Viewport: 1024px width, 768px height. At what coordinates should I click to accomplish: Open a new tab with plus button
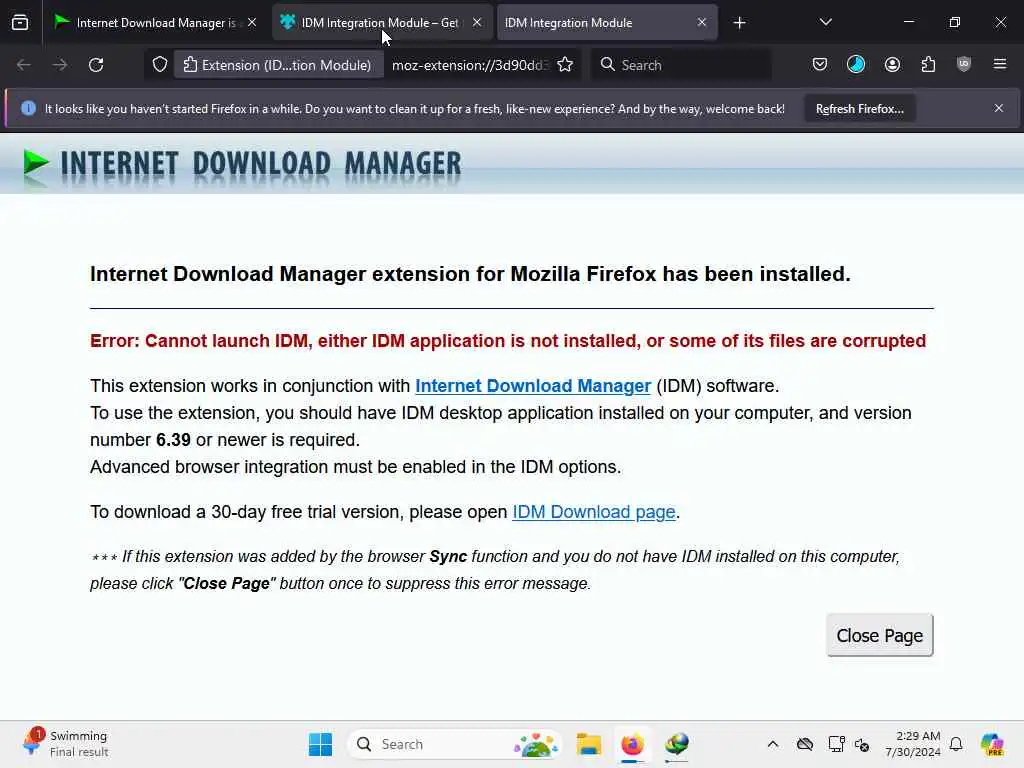(739, 23)
